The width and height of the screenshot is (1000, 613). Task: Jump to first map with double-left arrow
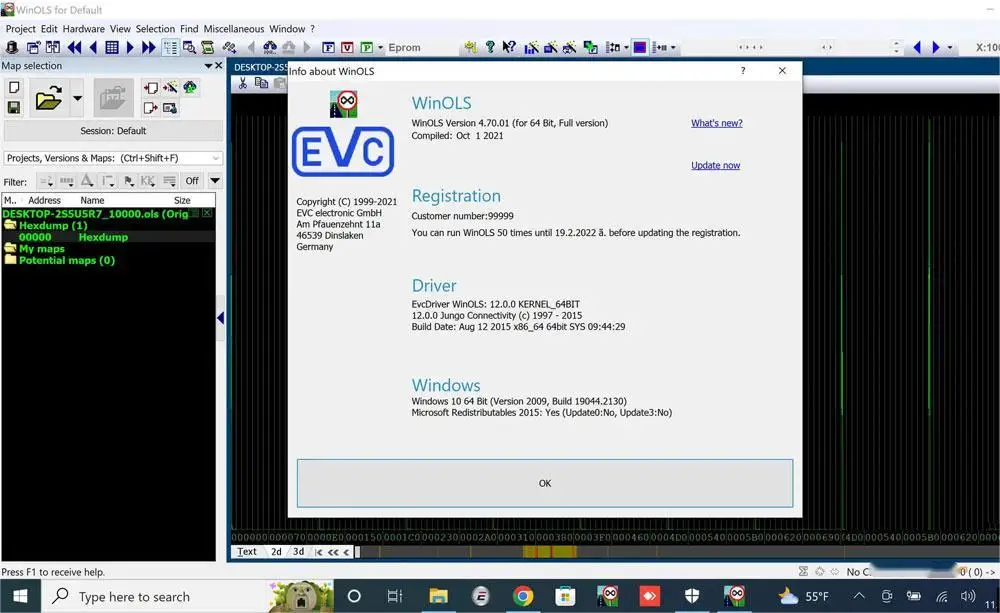click(x=75, y=47)
